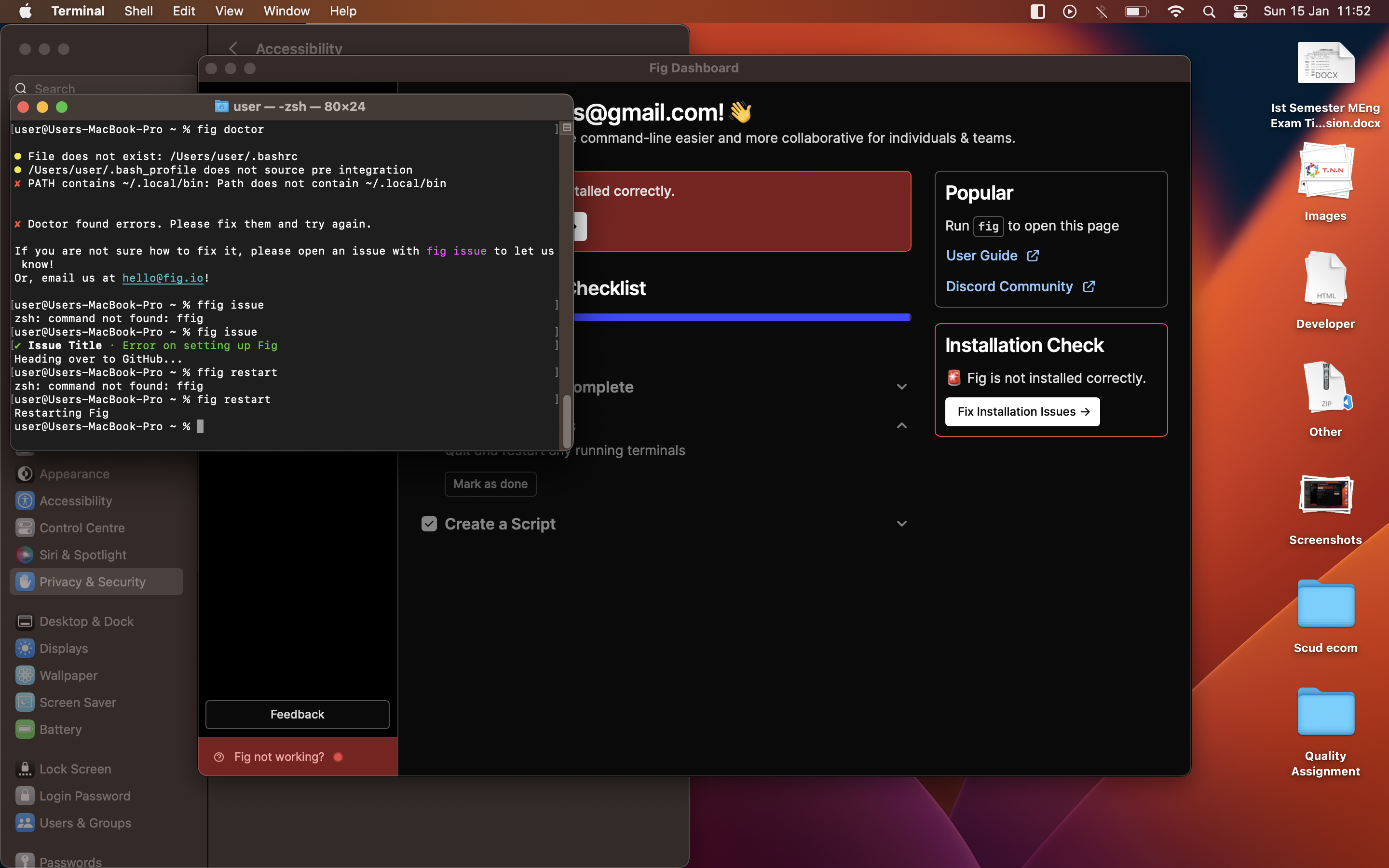Open the View menu
1389x868 pixels.
229,11
